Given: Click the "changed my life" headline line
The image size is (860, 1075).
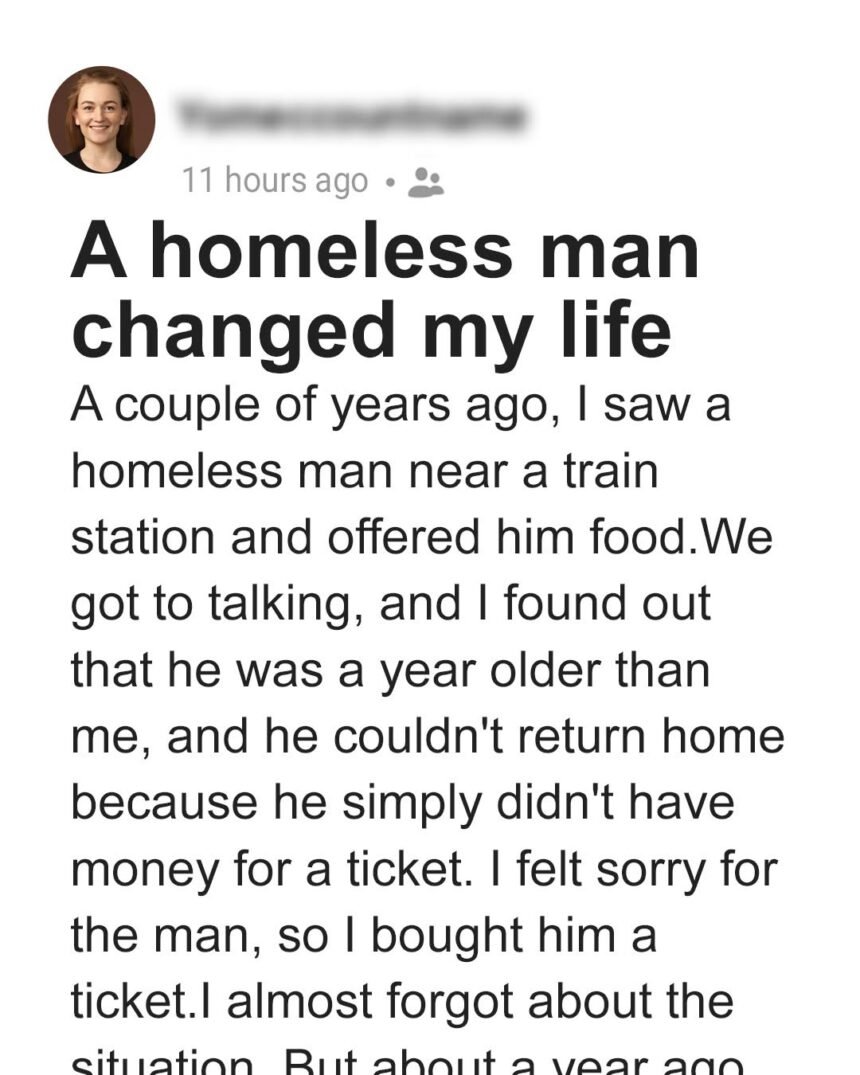Looking at the screenshot, I should coord(370,331).
